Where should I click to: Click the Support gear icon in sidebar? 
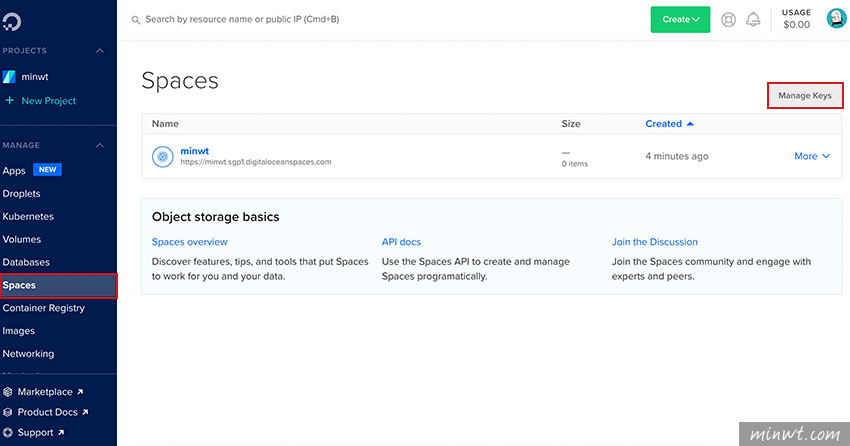(8, 432)
